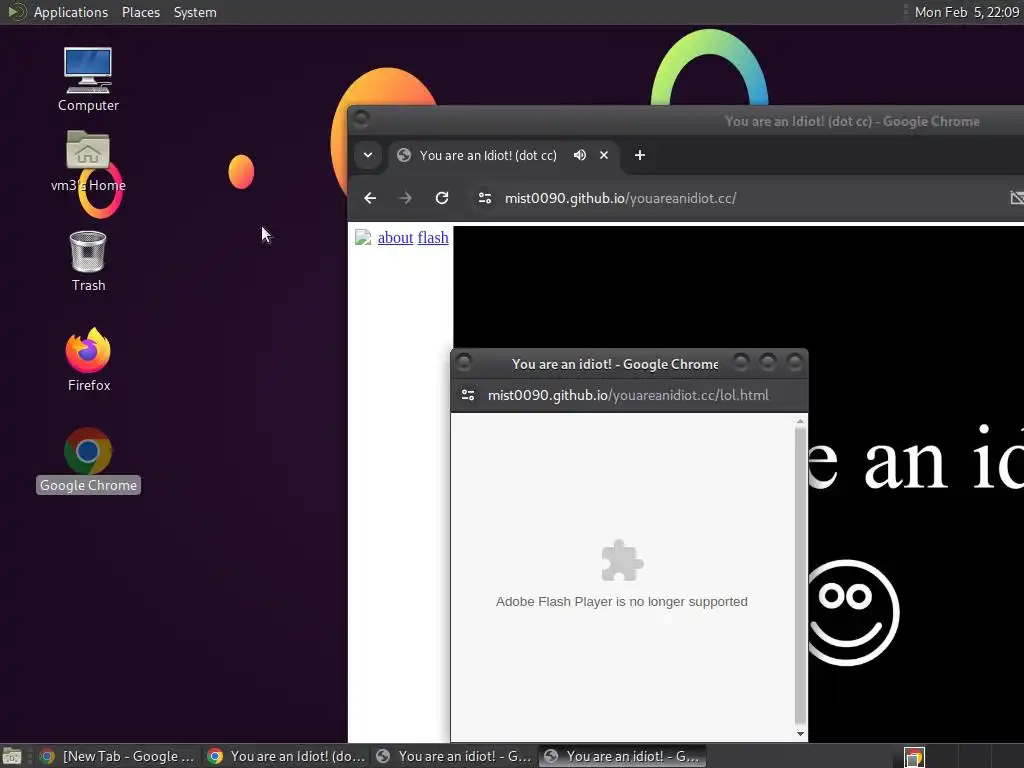The image size is (1024, 768).
Task: Open window menu button on popup title bar
Action: pos(464,361)
